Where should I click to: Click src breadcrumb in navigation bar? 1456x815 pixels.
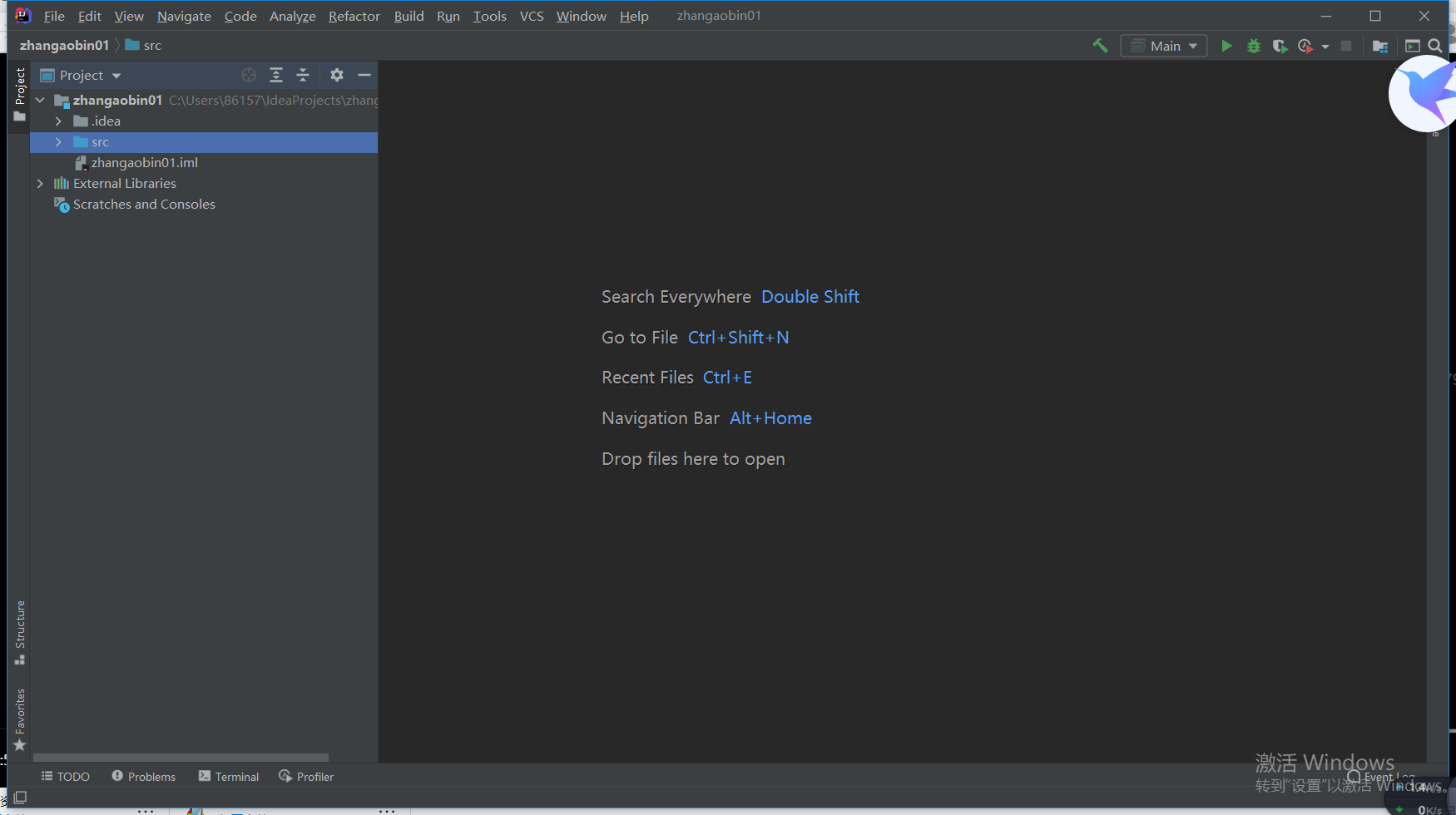(x=143, y=46)
